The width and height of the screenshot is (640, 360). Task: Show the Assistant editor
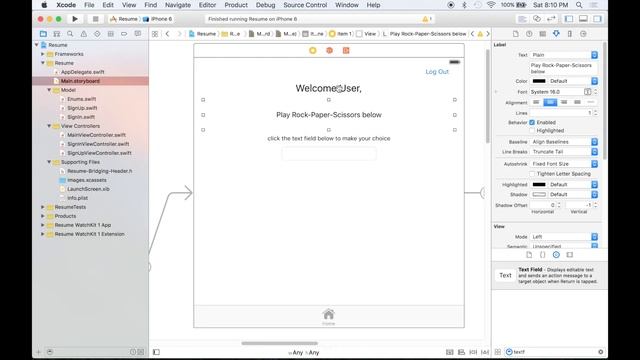click(537, 19)
